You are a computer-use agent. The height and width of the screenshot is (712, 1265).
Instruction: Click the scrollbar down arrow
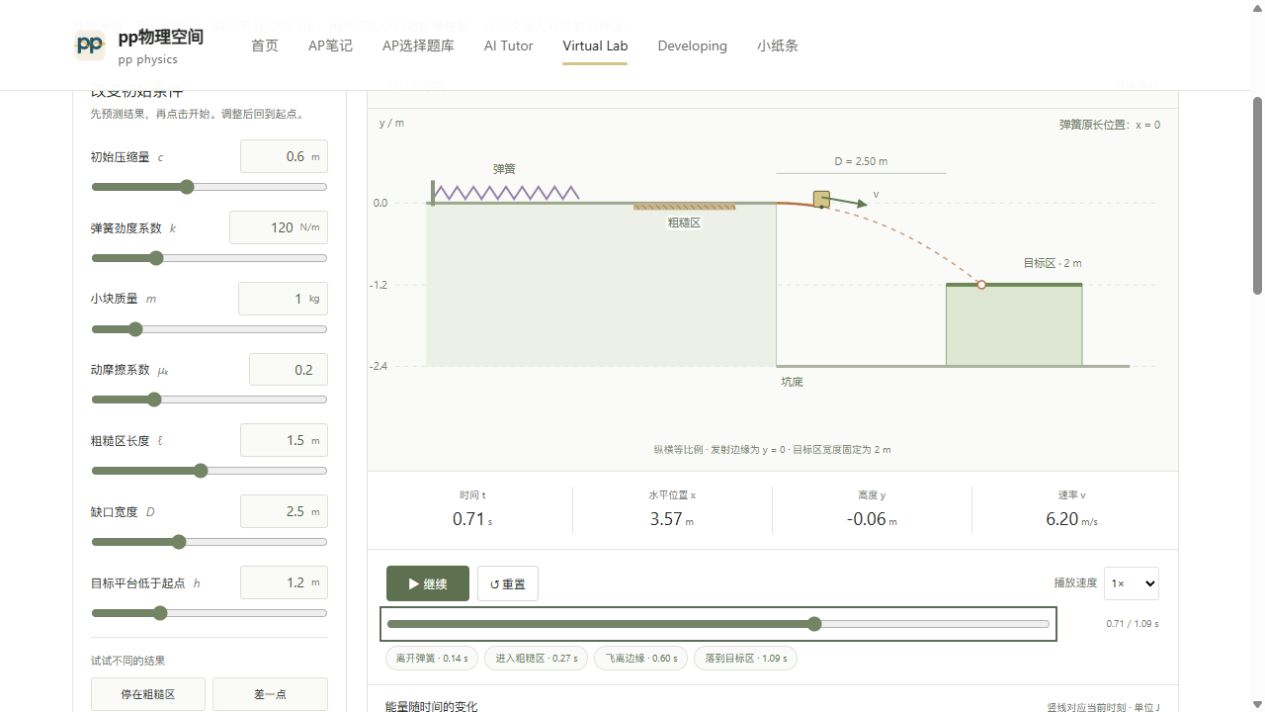[1257, 704]
